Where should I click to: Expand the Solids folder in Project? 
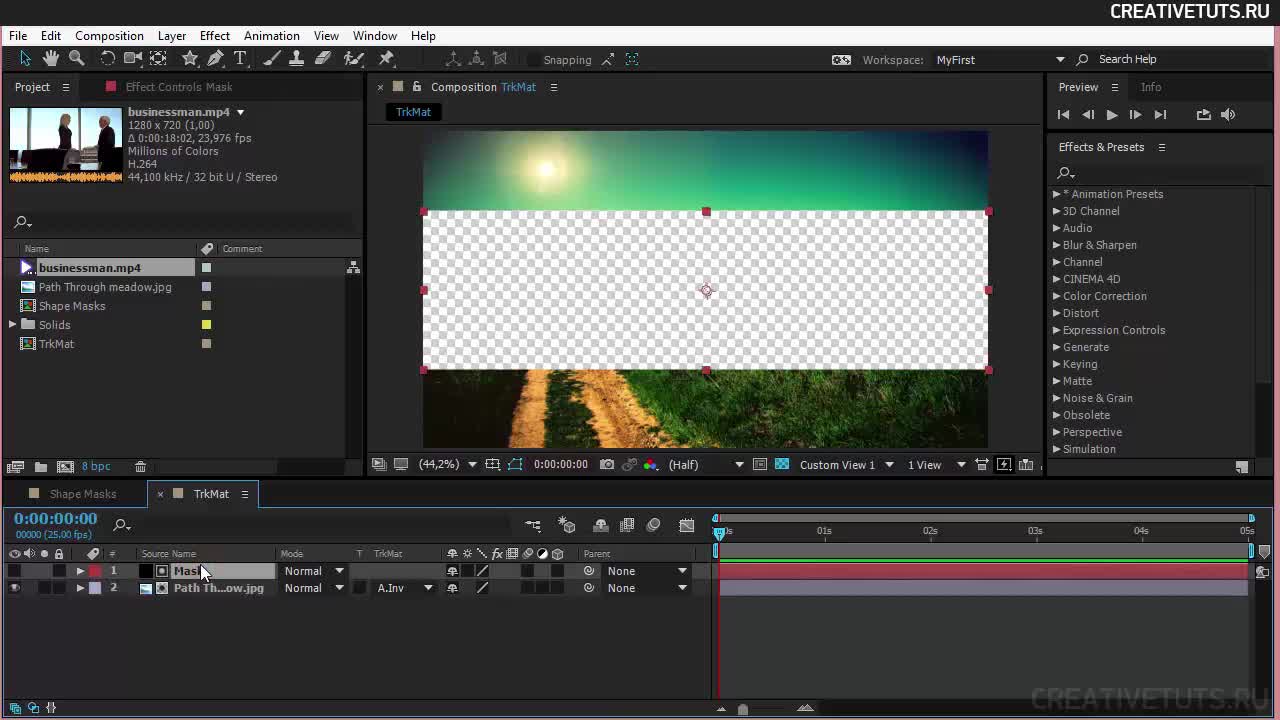coord(13,325)
